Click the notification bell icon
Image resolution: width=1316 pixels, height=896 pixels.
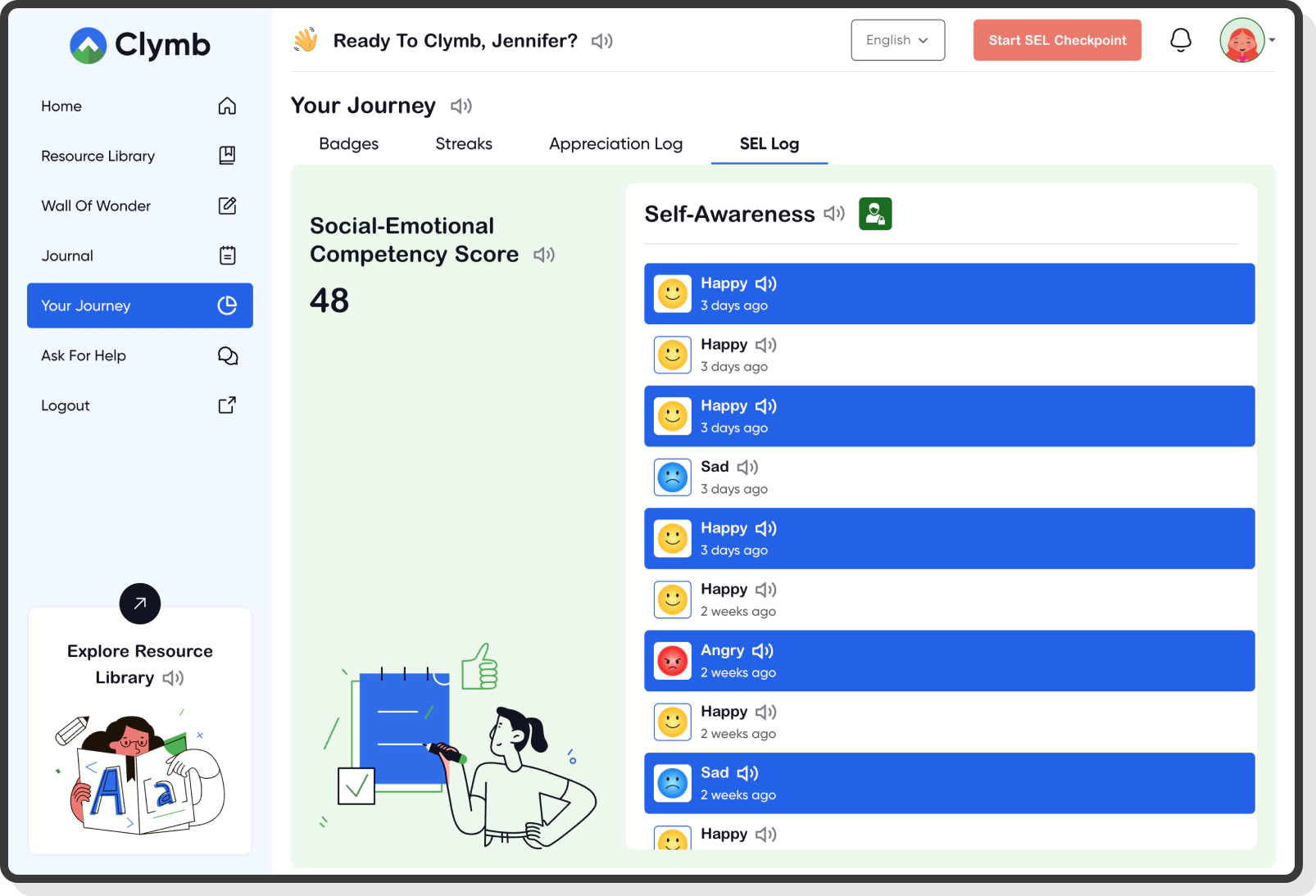click(1181, 39)
